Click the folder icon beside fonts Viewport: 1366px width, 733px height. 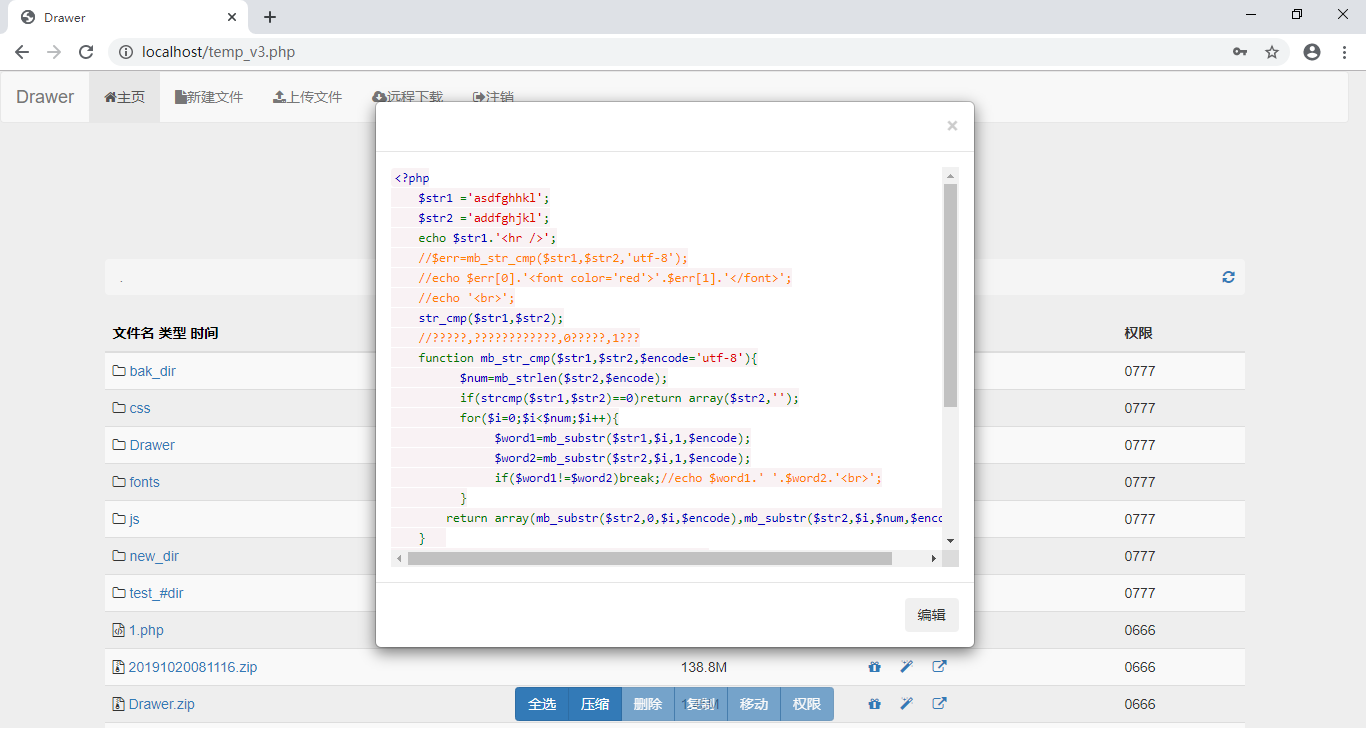point(119,482)
